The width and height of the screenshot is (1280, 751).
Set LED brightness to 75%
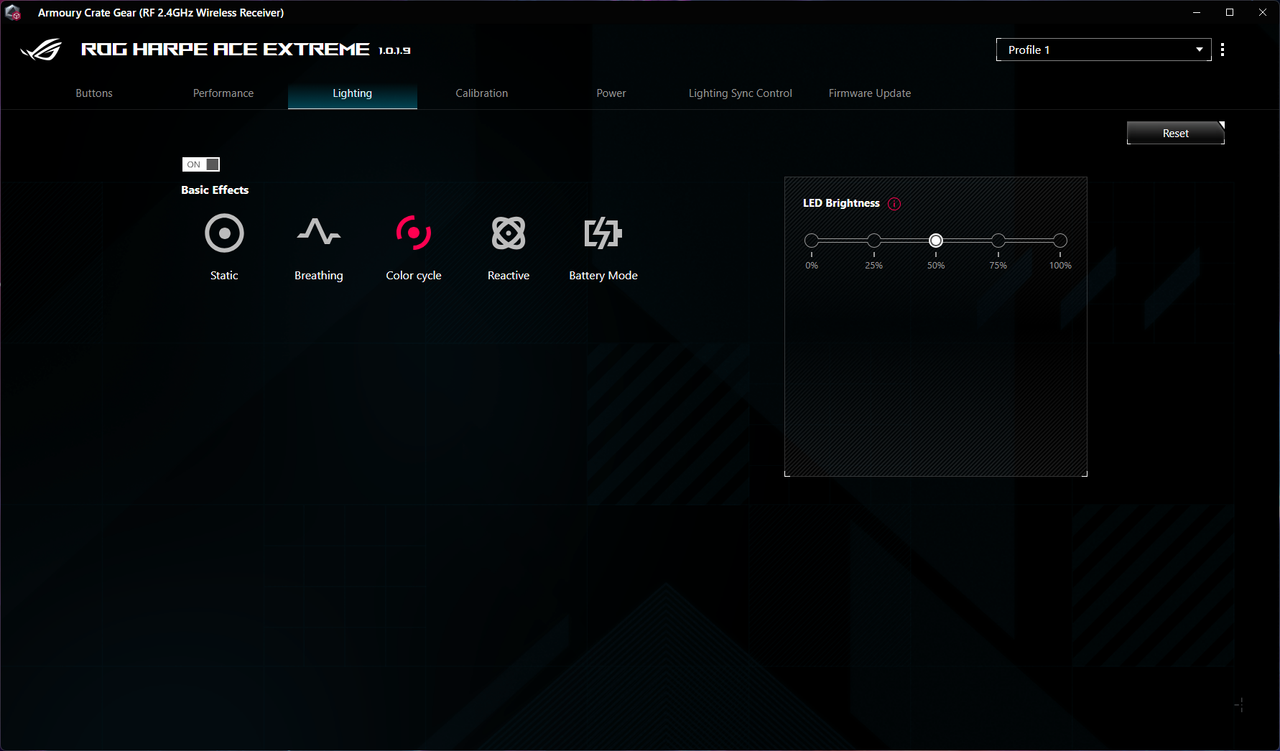coord(998,241)
